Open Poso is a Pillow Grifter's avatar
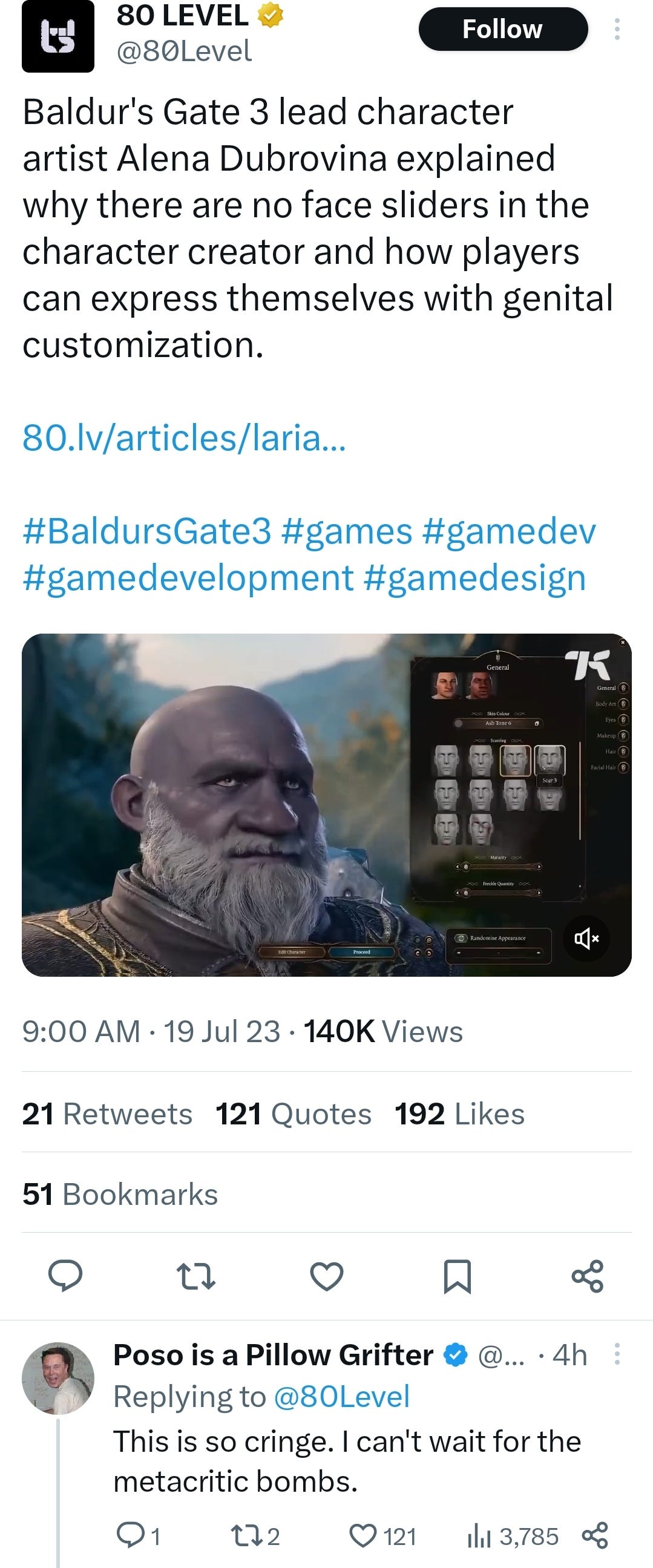This screenshot has width=653, height=1568. tap(58, 1378)
